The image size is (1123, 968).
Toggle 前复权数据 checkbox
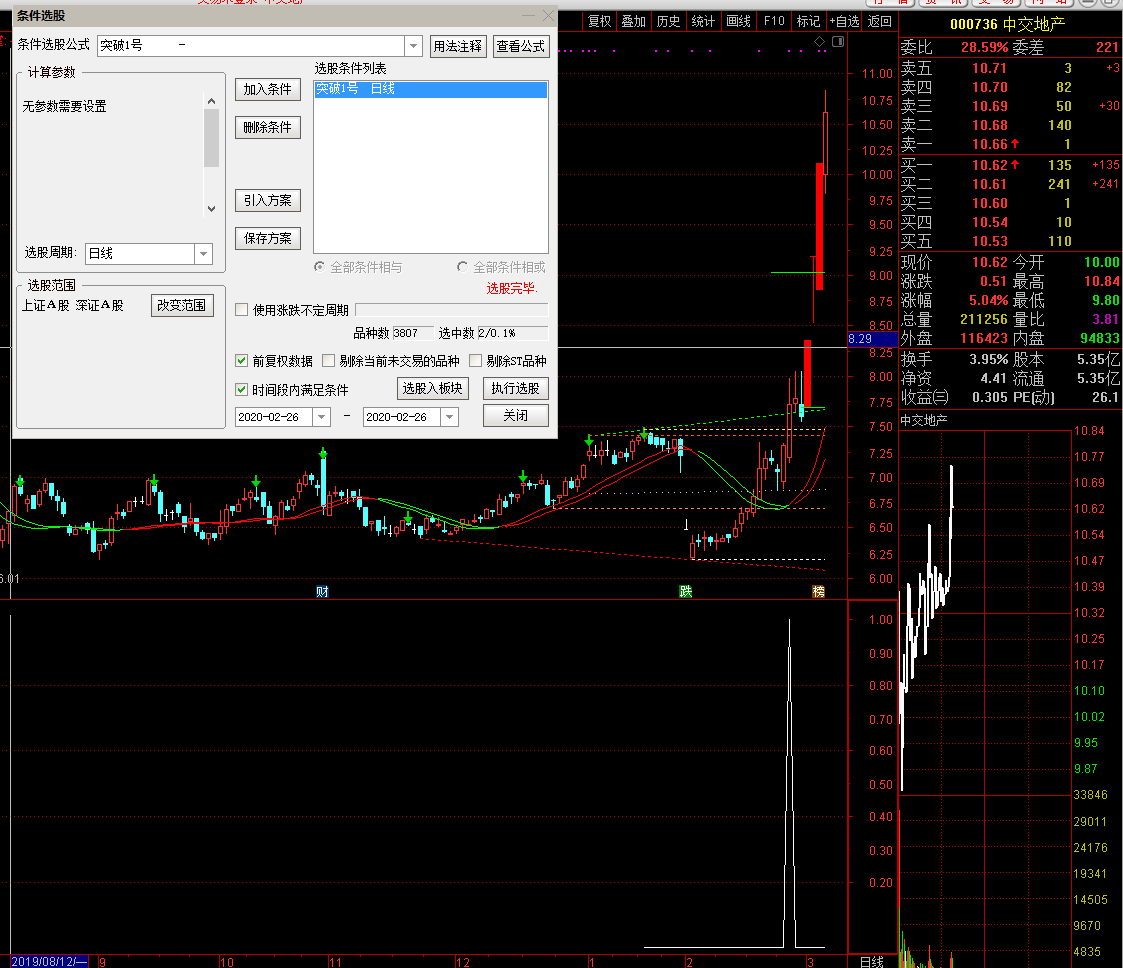[x=241, y=361]
